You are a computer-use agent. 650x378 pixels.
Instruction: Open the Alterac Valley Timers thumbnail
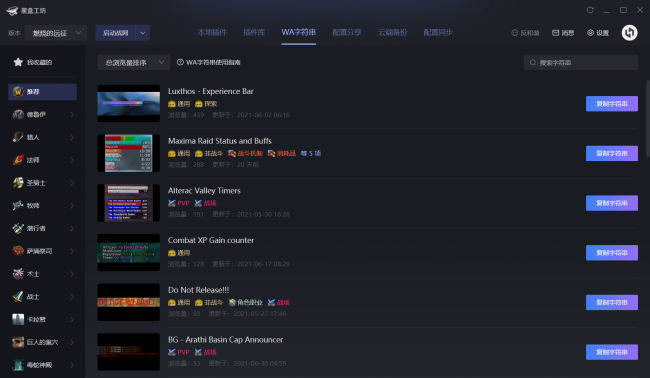(129, 203)
